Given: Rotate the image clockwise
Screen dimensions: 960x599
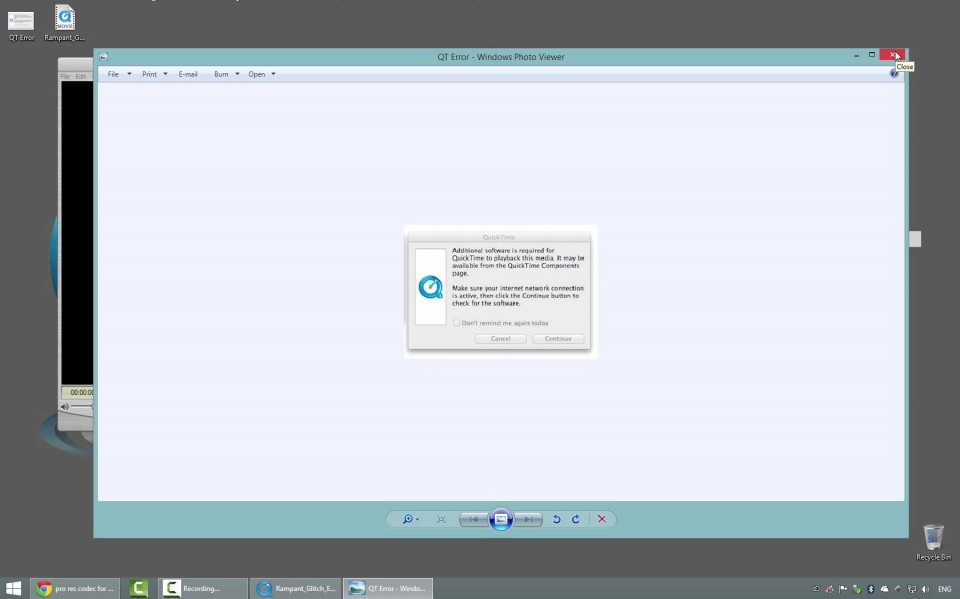Looking at the screenshot, I should coord(576,519).
